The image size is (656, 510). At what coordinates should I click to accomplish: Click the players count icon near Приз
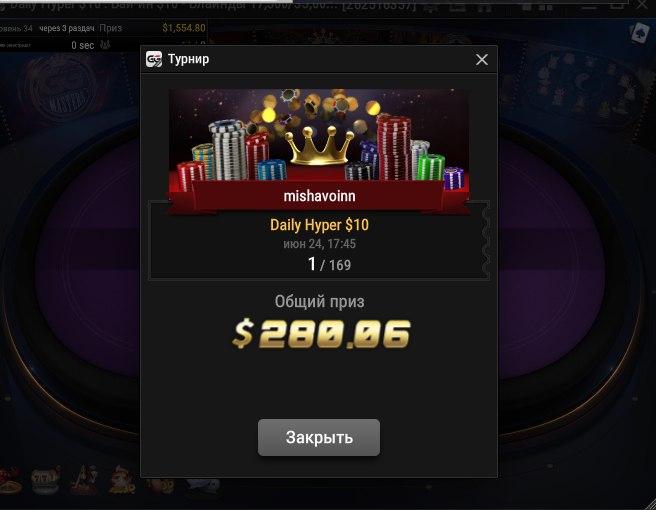pyautogui.click(x=105, y=45)
